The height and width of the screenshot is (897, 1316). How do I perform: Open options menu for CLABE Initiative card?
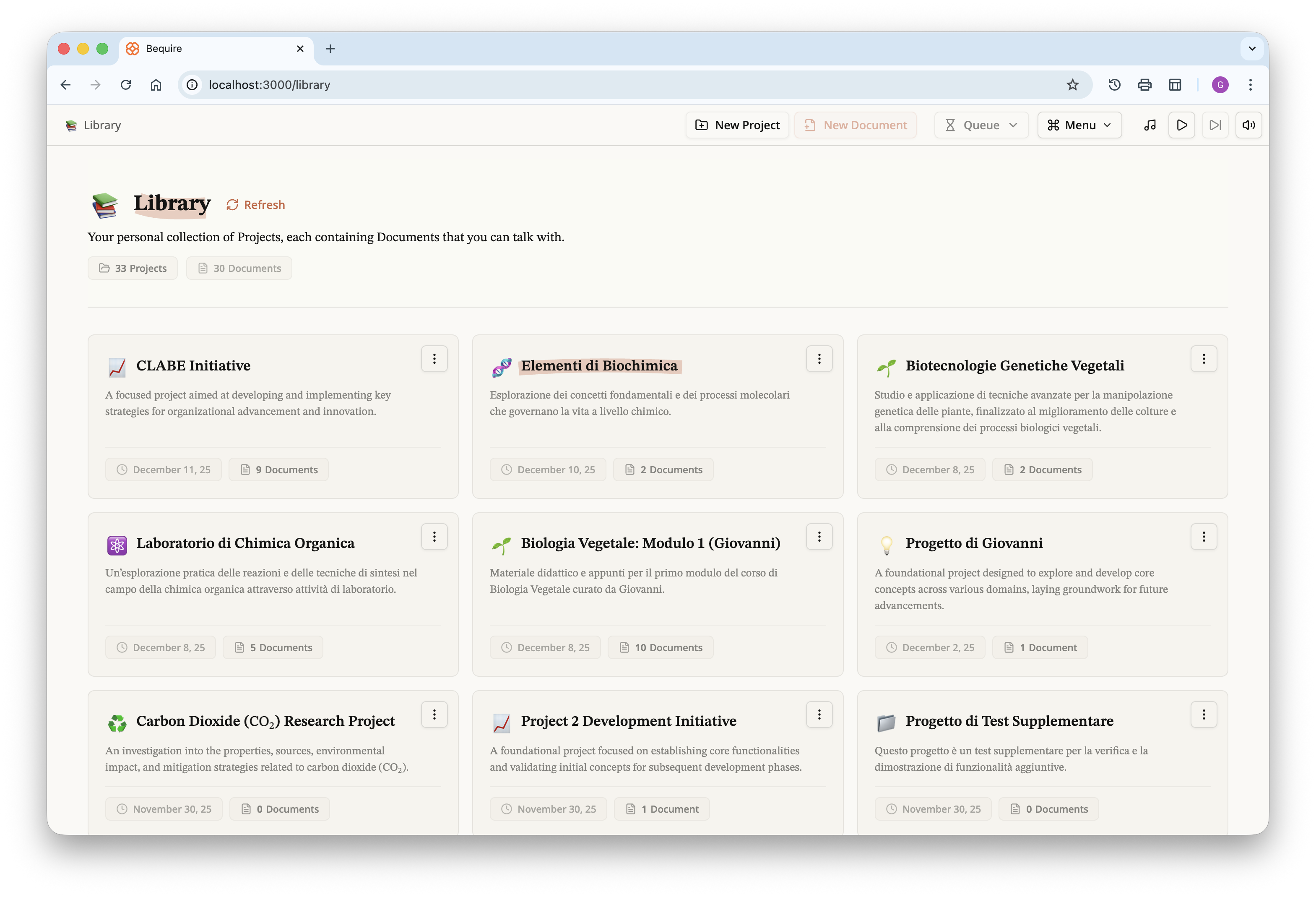point(434,359)
